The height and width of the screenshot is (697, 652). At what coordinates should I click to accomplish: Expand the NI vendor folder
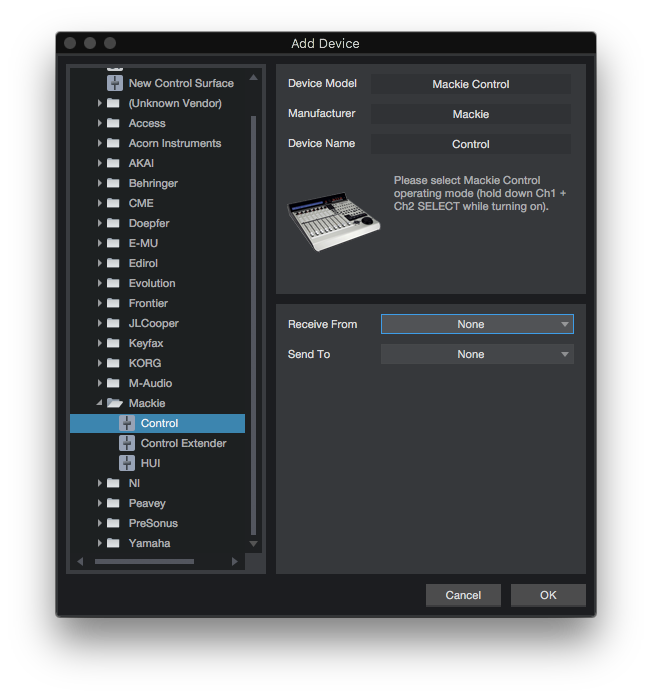(100, 483)
